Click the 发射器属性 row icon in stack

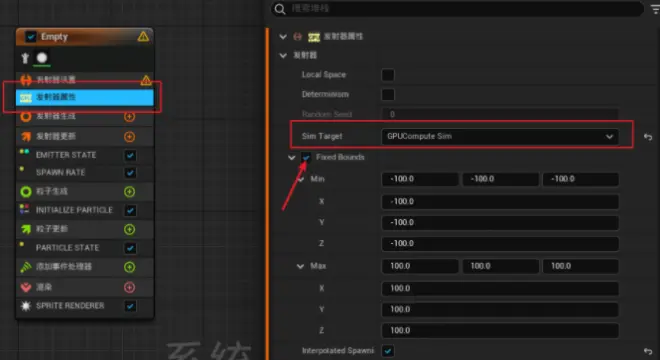(x=26, y=98)
